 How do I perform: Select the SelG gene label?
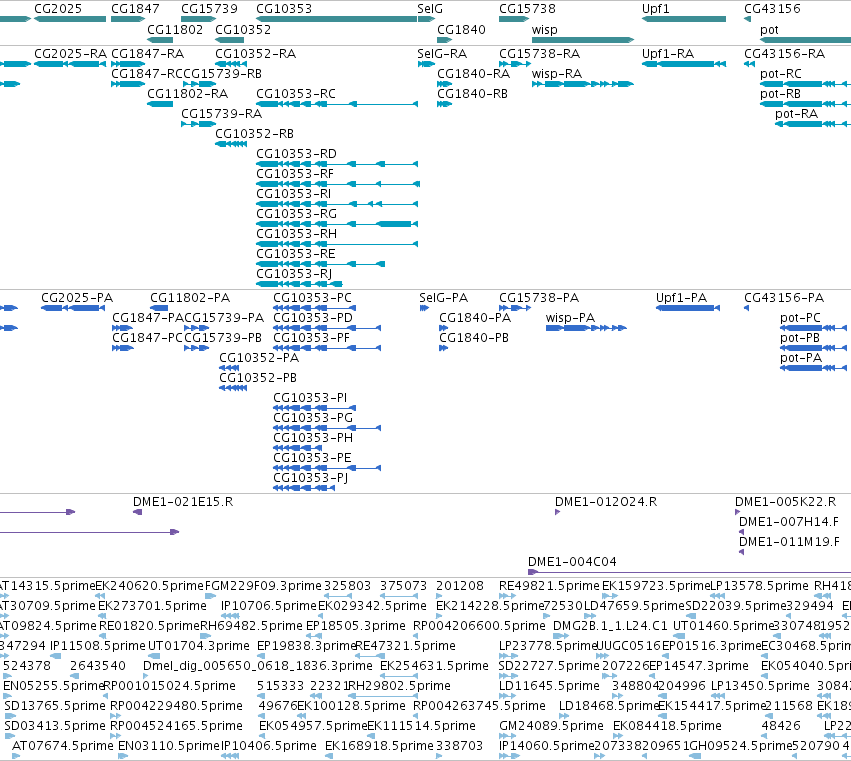tap(430, 9)
